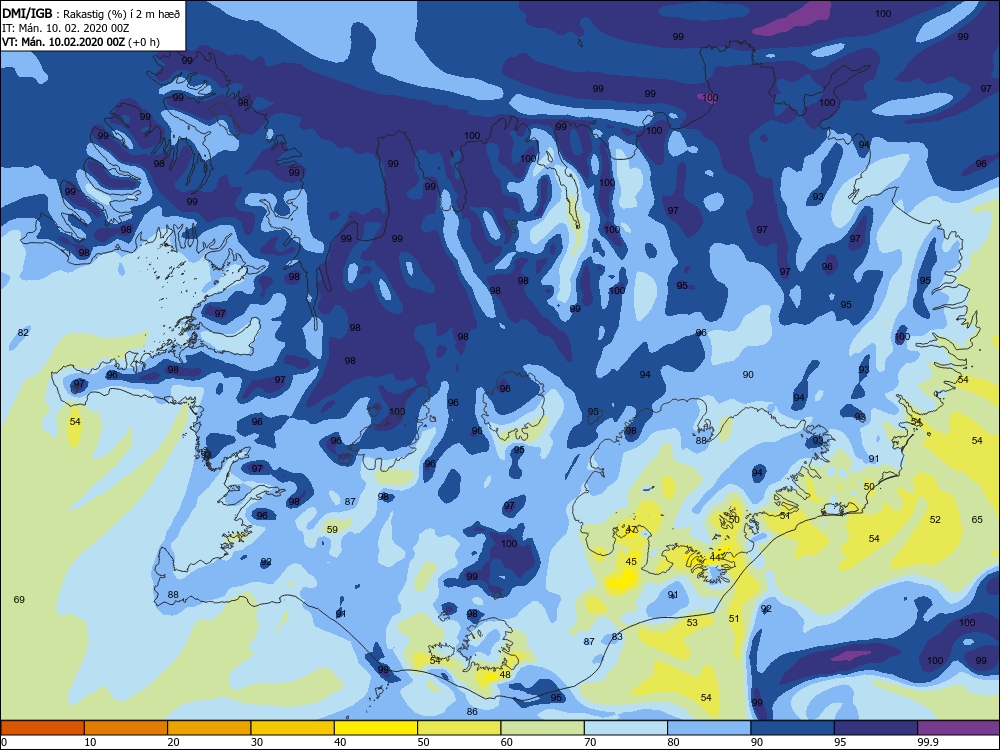Click the '59' humidity value on the map
Image resolution: width=1000 pixels, height=750 pixels.
(332, 529)
